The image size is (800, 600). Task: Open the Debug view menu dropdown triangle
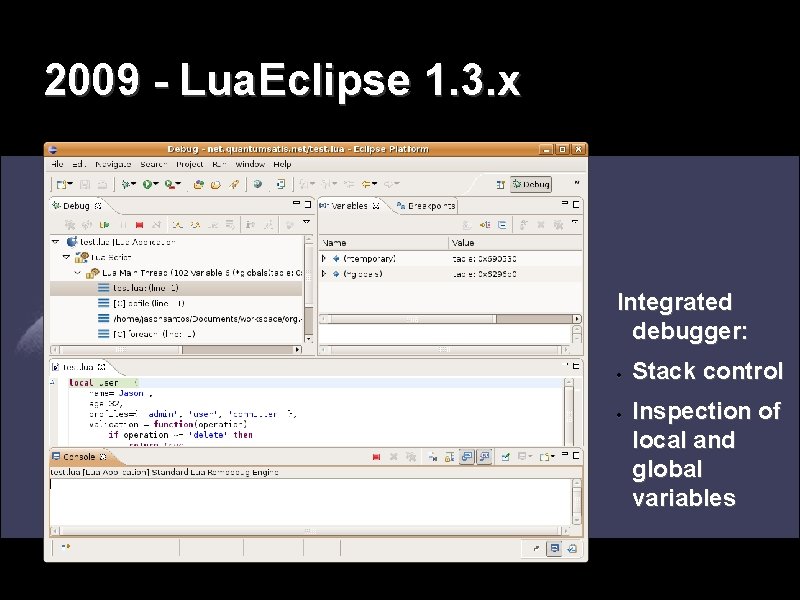(x=306, y=222)
